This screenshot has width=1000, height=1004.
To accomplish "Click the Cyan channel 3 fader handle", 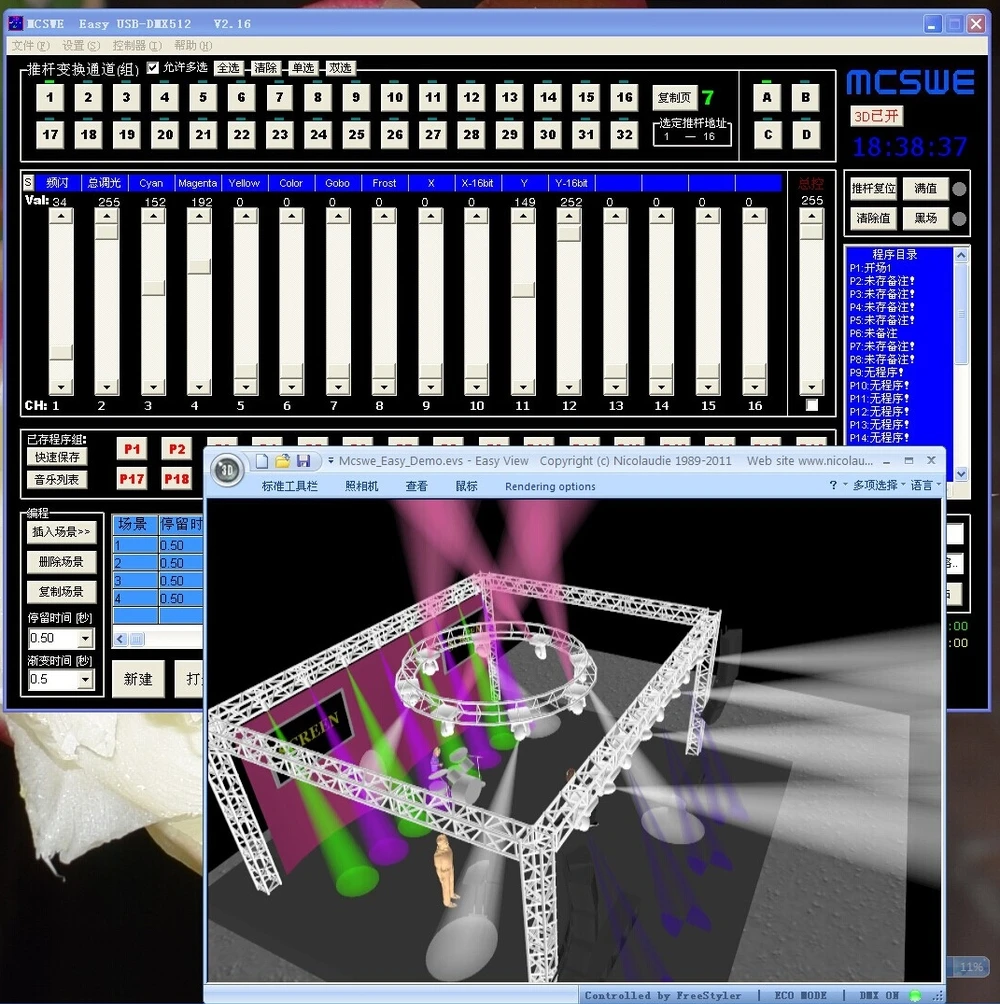I will [x=153, y=288].
